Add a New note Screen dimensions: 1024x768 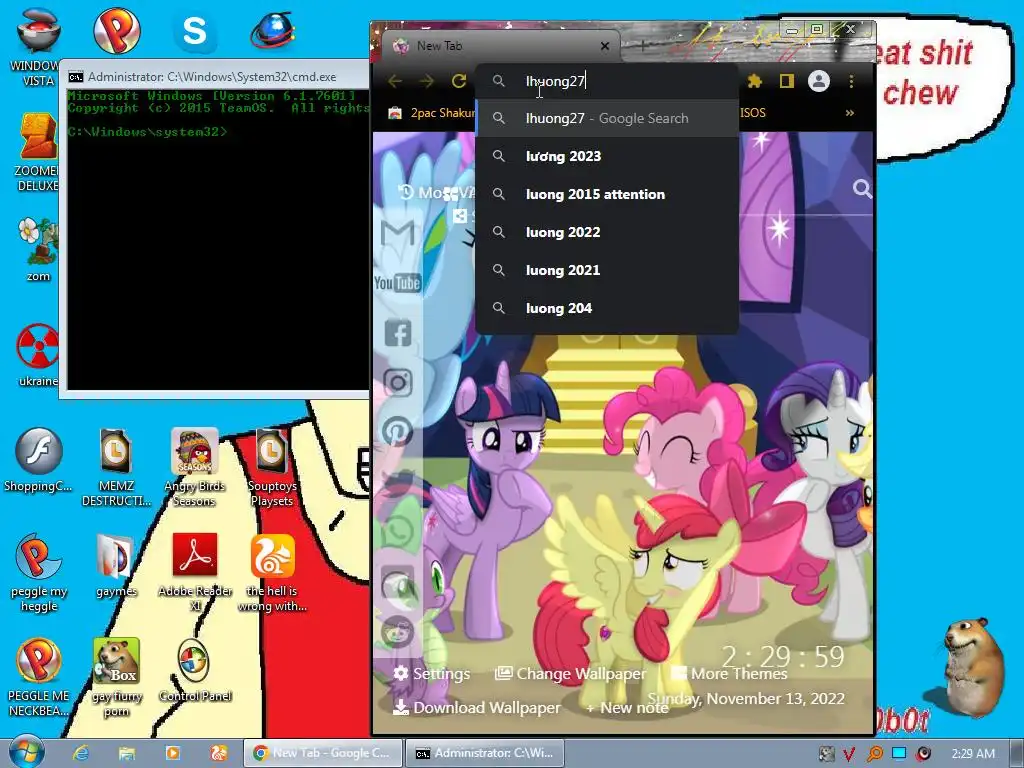click(627, 708)
